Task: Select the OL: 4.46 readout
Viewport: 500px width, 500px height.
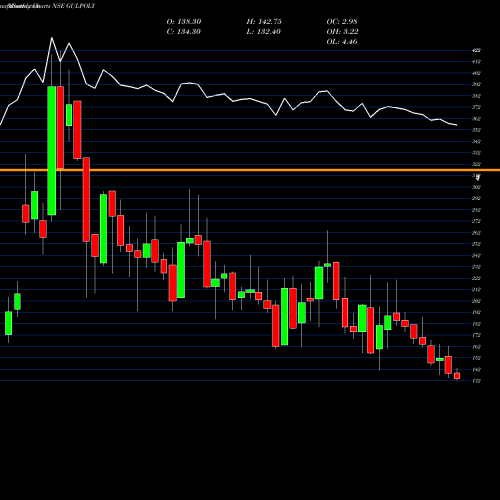Action: coord(342,42)
